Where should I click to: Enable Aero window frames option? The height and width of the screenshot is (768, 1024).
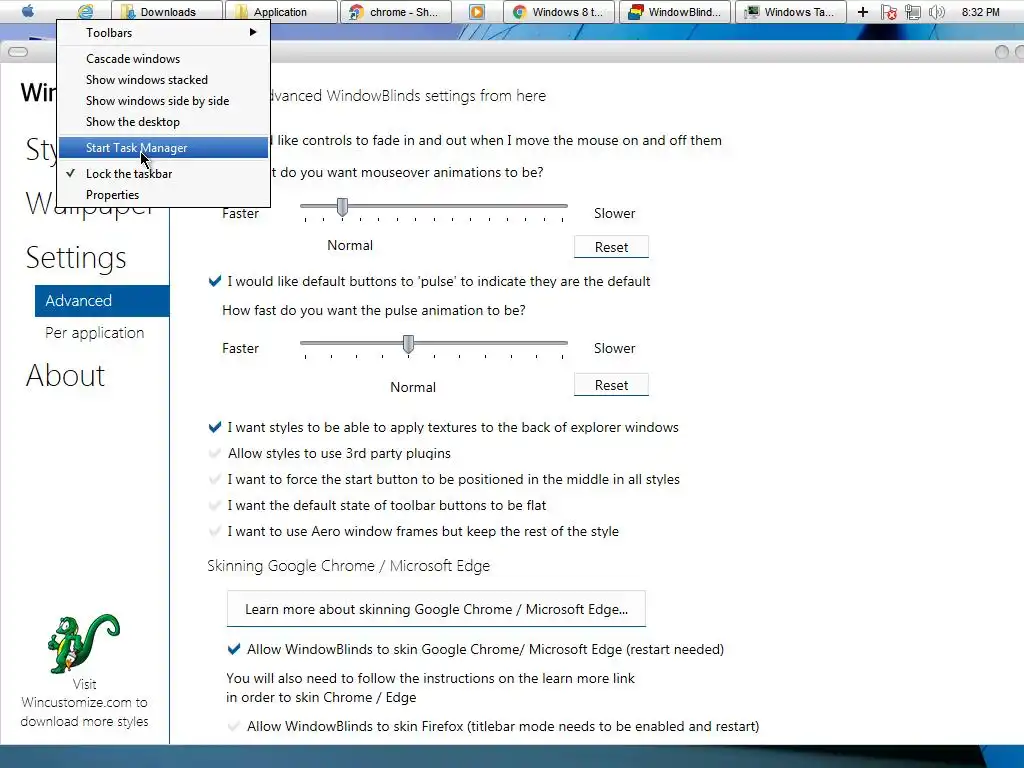tap(215, 532)
